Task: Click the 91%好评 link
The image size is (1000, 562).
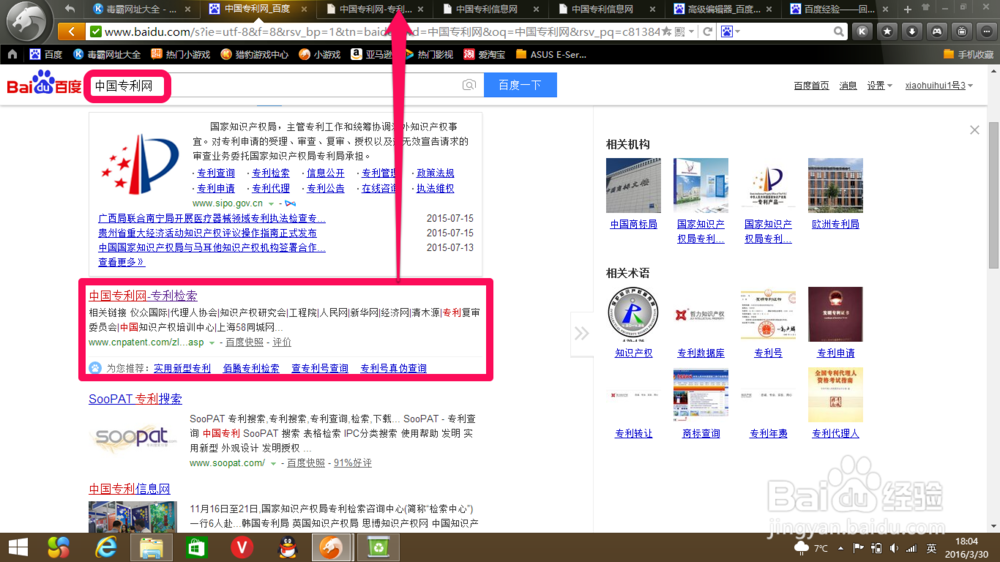Action: coord(353,463)
